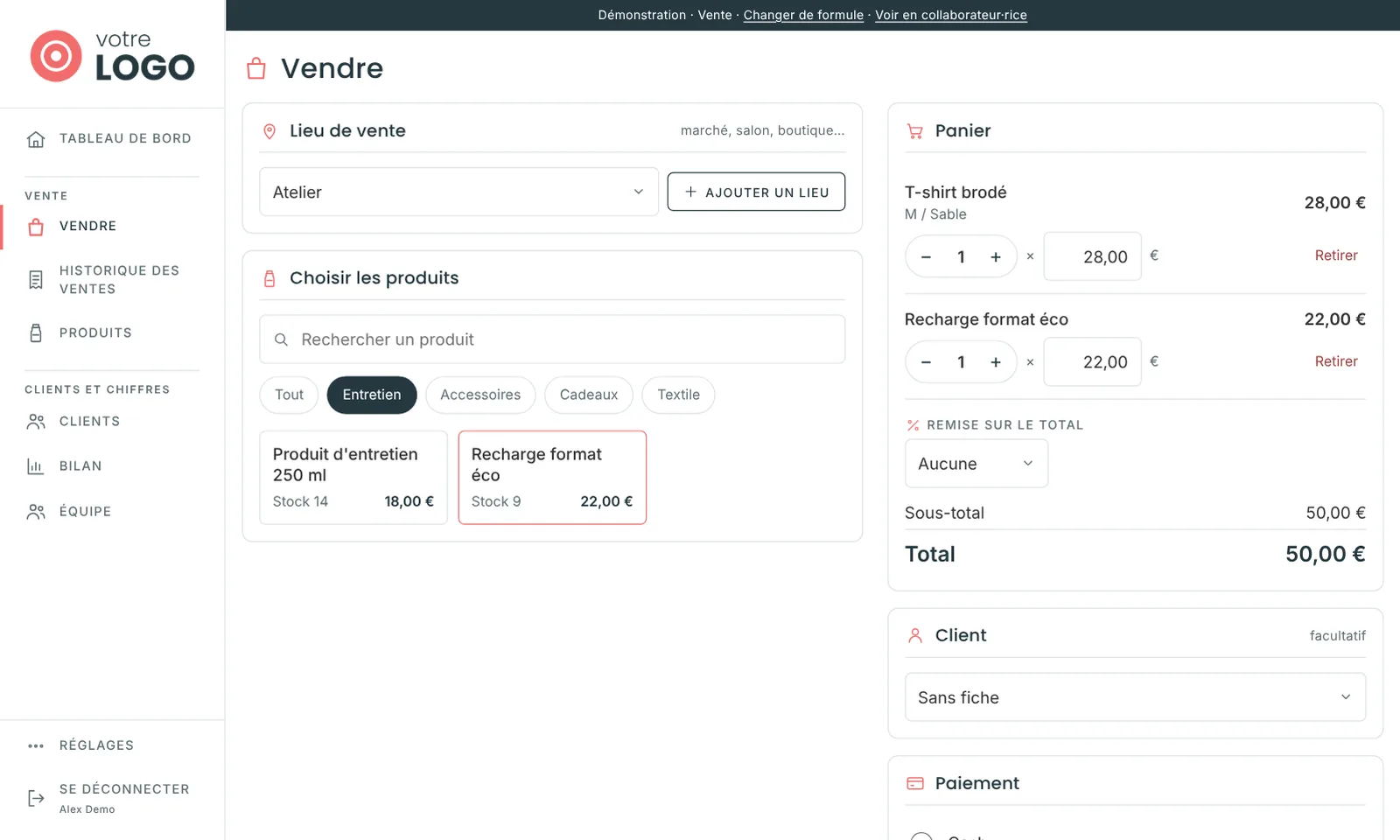Select the Entretien category filter
1400x840 pixels.
coord(372,395)
